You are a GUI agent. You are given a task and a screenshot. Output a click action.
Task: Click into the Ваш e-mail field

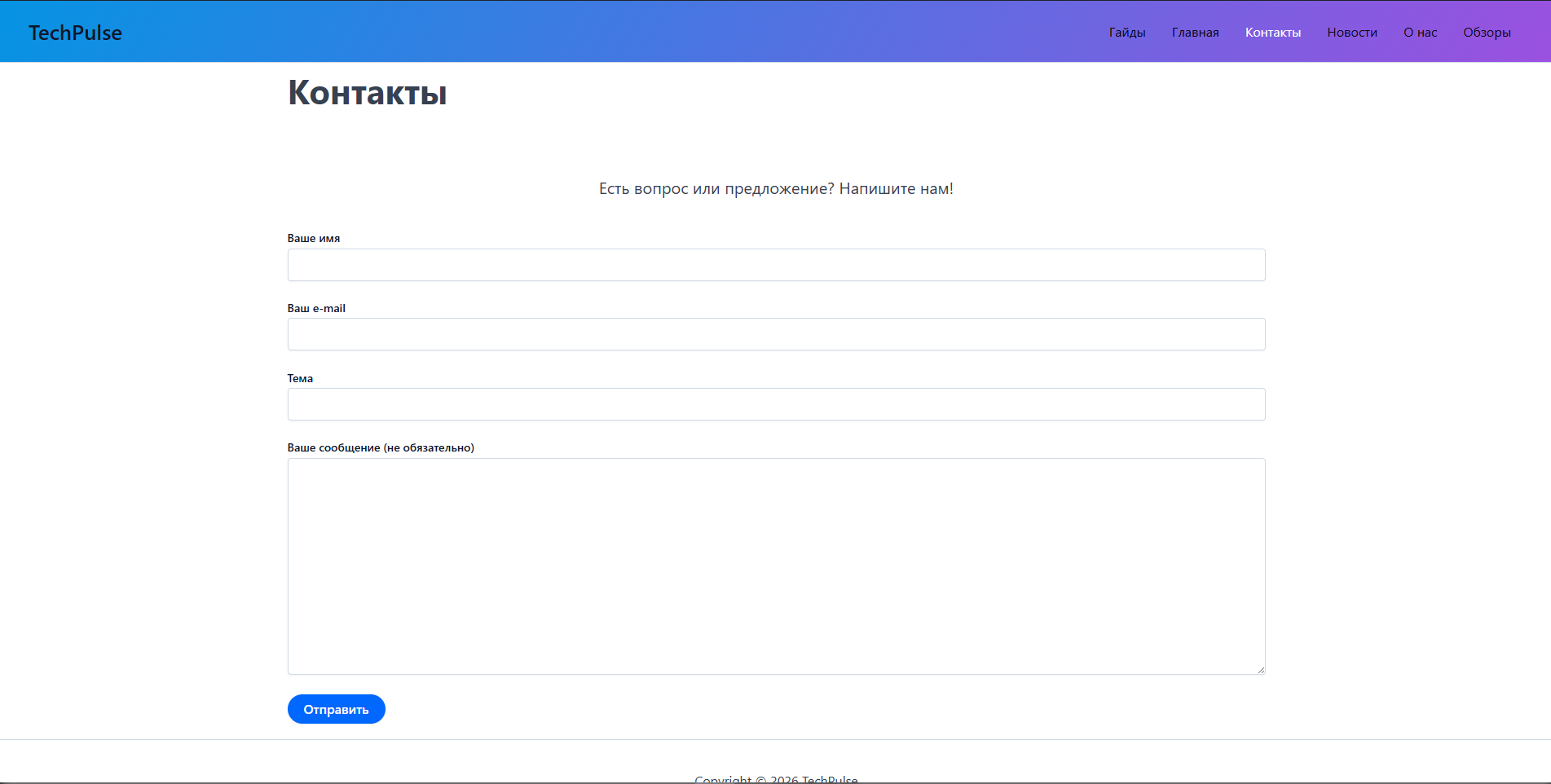776,334
